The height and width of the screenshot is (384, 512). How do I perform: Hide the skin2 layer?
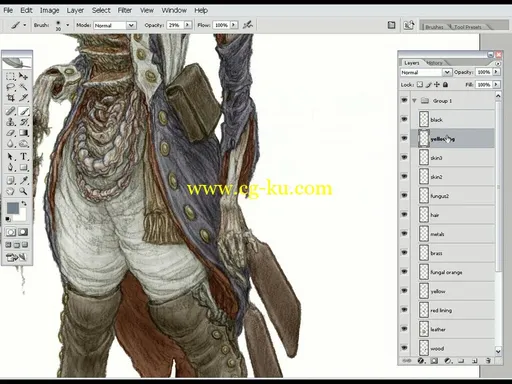[x=404, y=176]
